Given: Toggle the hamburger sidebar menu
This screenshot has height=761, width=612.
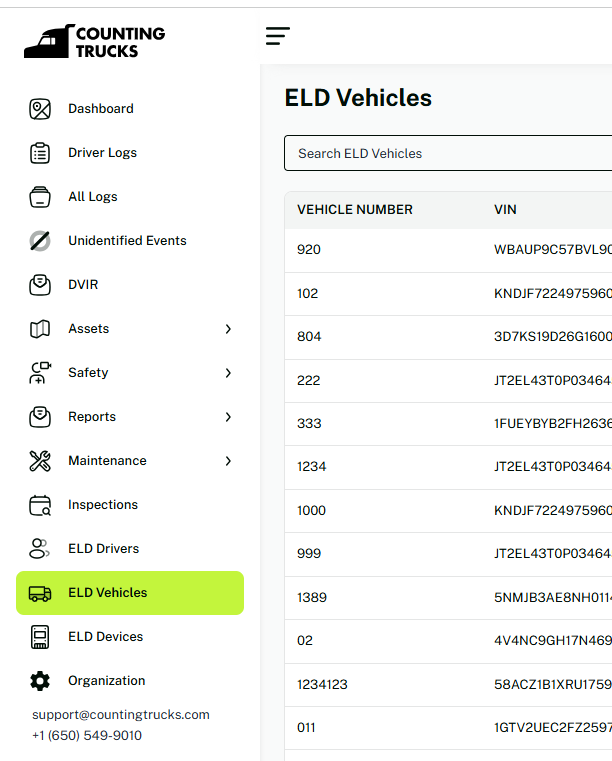Looking at the screenshot, I should [x=278, y=36].
